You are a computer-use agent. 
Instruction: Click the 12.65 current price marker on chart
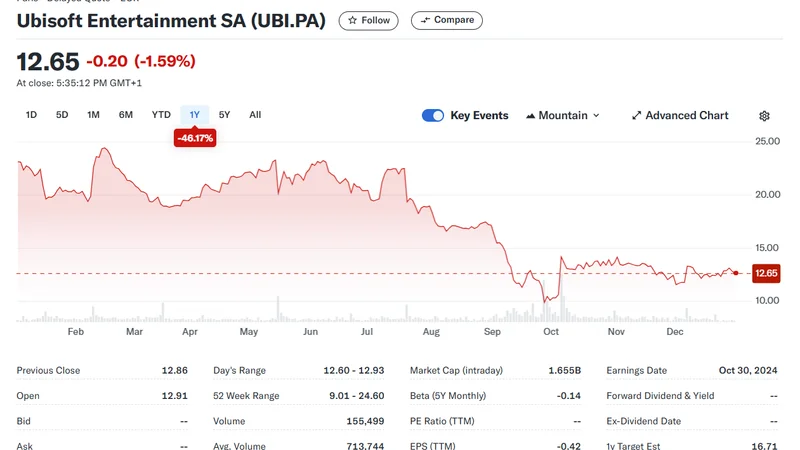point(766,273)
